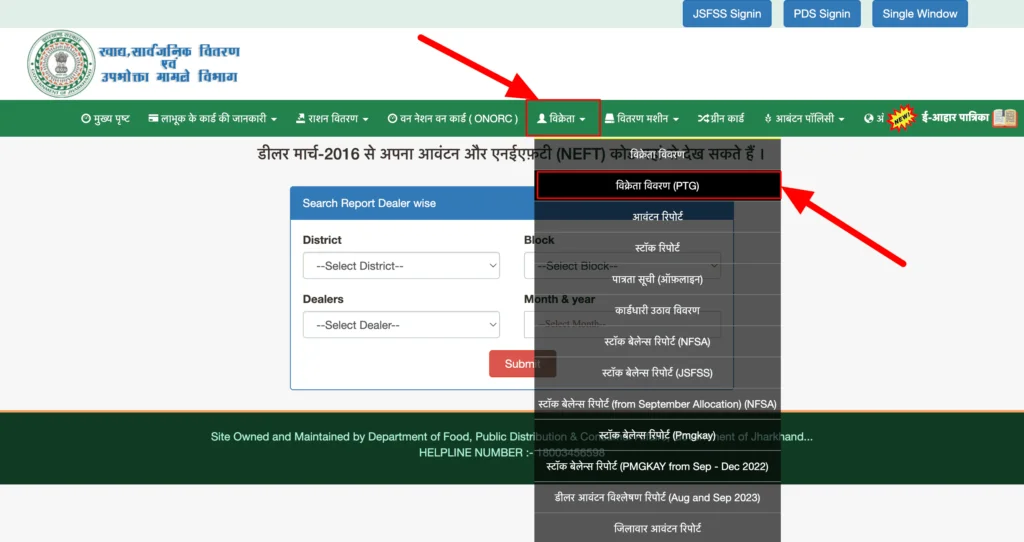The width and height of the screenshot is (1024, 542).
Task: Choose स्टॉक बैलेन्स रिपोर्ट (NFSA) option
Action: pos(657,341)
